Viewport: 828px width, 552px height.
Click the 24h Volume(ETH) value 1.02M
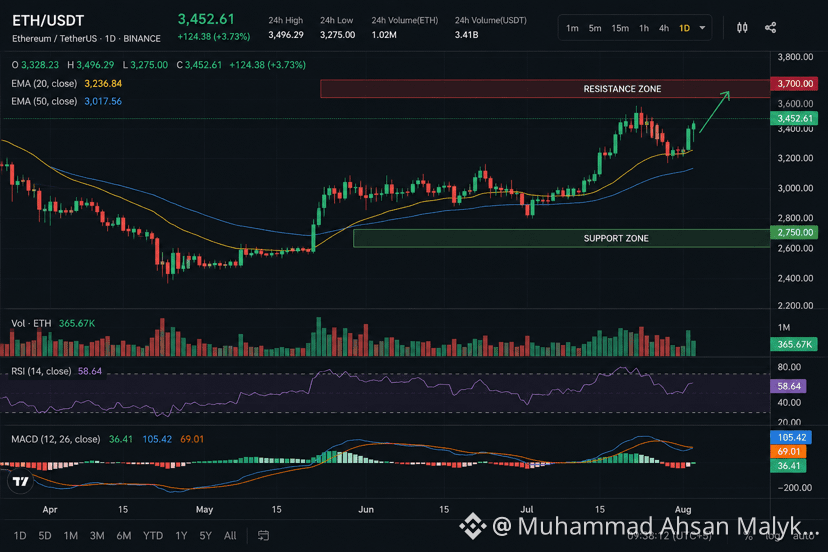[384, 35]
